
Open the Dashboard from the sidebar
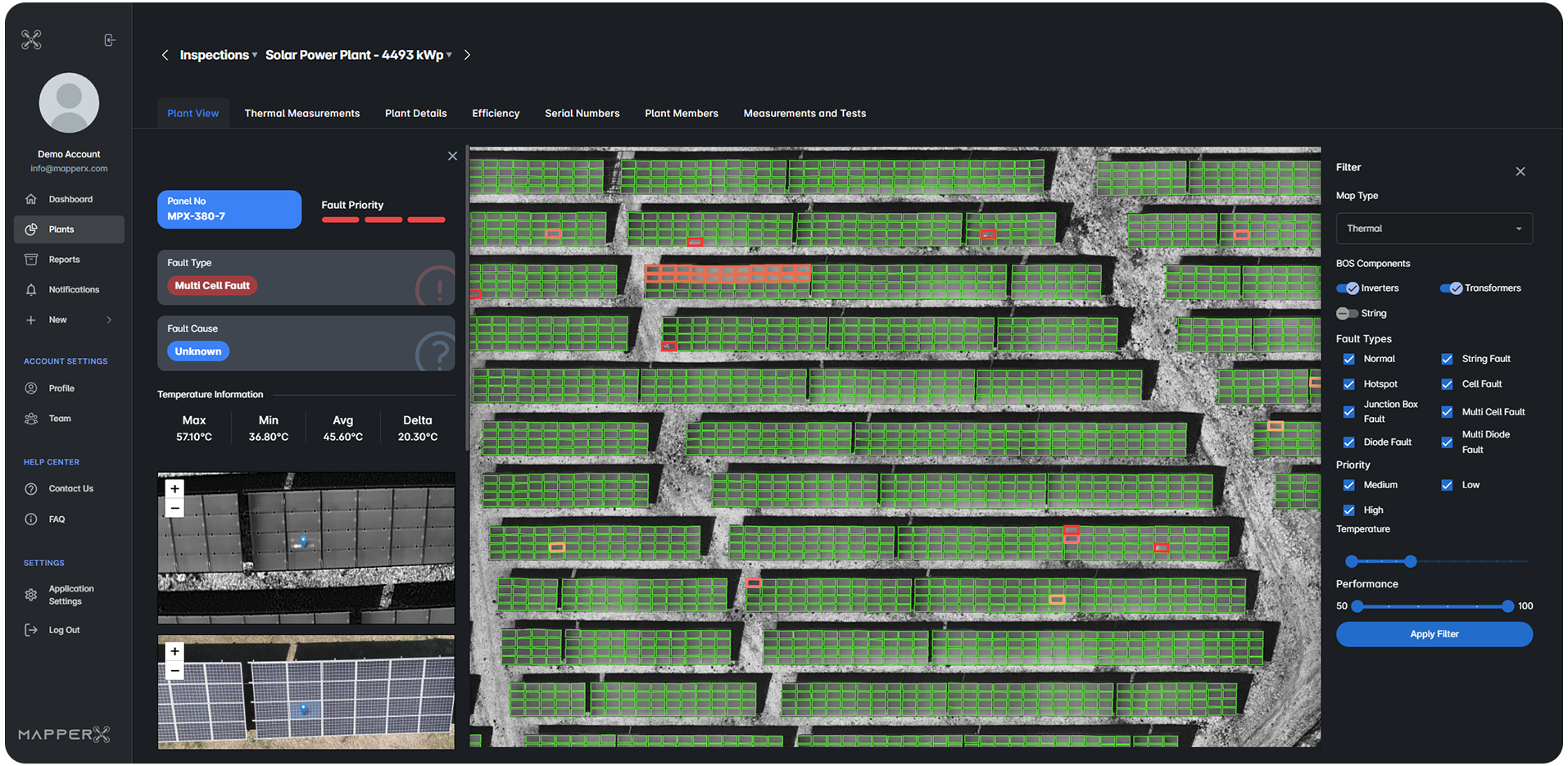point(69,198)
